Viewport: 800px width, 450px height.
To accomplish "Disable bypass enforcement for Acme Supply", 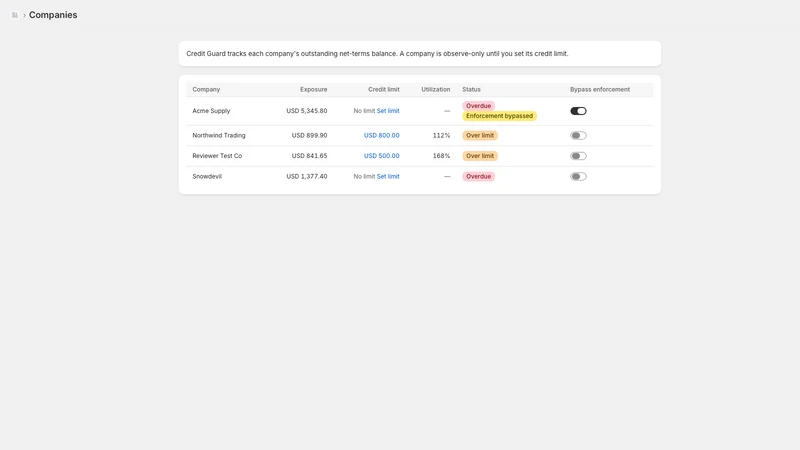I will [578, 111].
